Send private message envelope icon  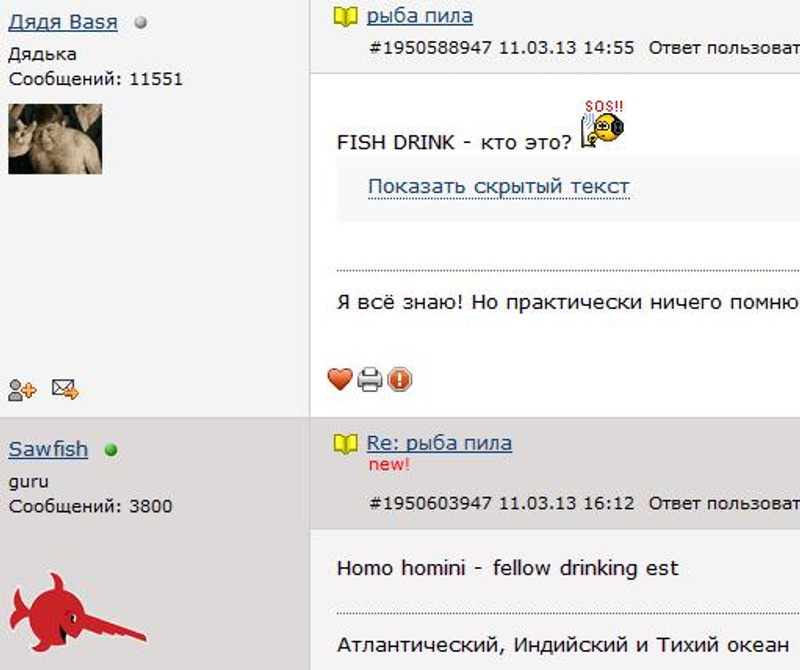tap(65, 389)
